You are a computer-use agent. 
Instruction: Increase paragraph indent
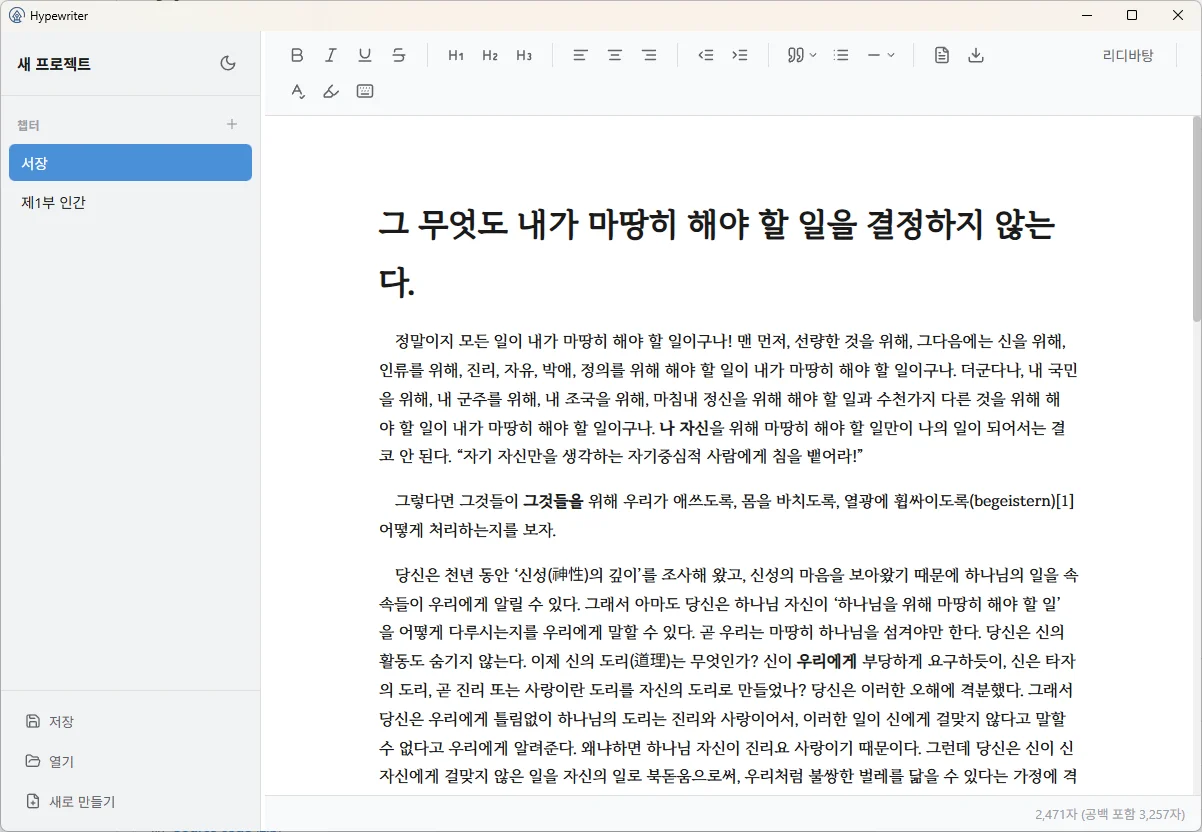click(x=740, y=55)
